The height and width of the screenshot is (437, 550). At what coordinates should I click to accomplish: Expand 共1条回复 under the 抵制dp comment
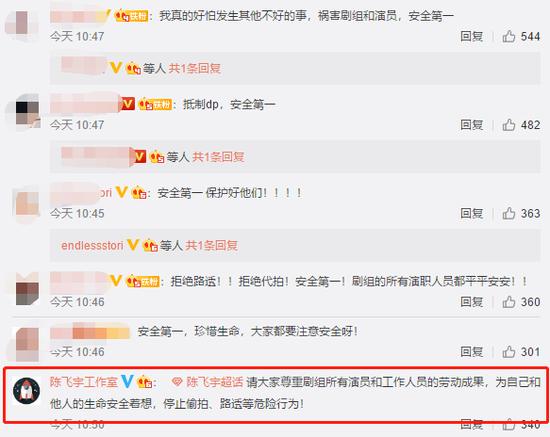(x=218, y=157)
